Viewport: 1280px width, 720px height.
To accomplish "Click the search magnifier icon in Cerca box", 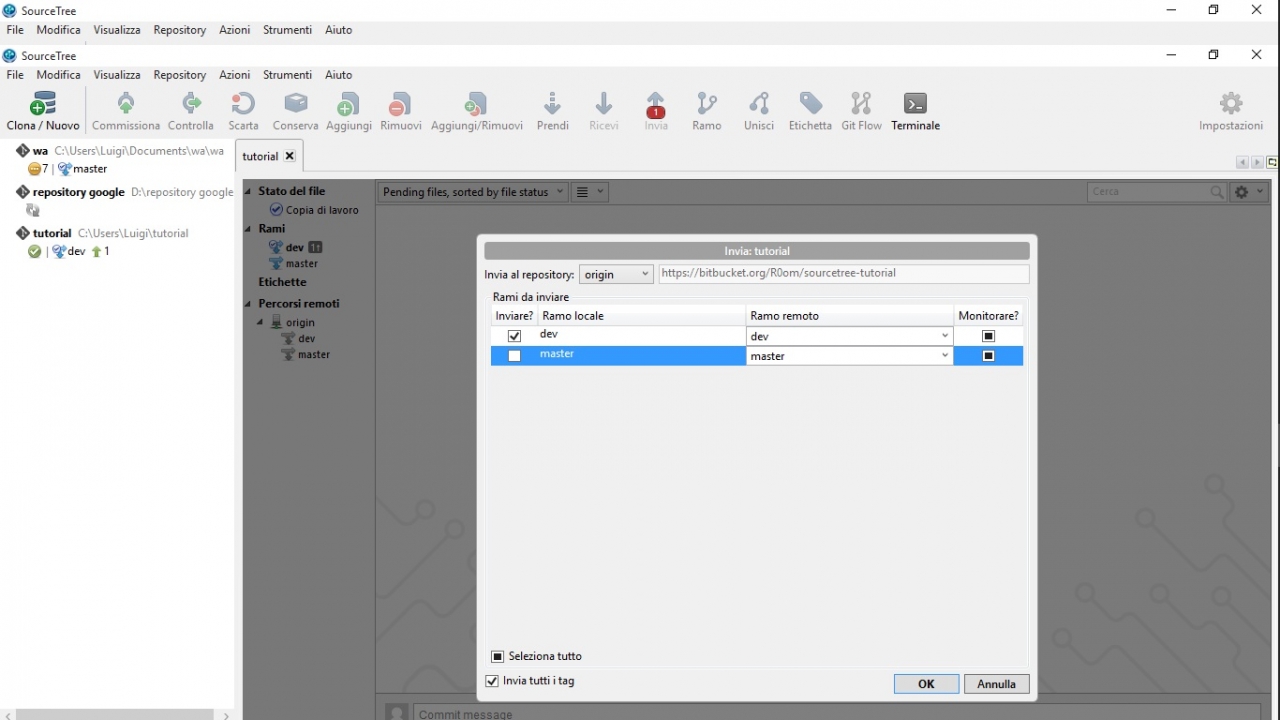I will [x=1217, y=192].
